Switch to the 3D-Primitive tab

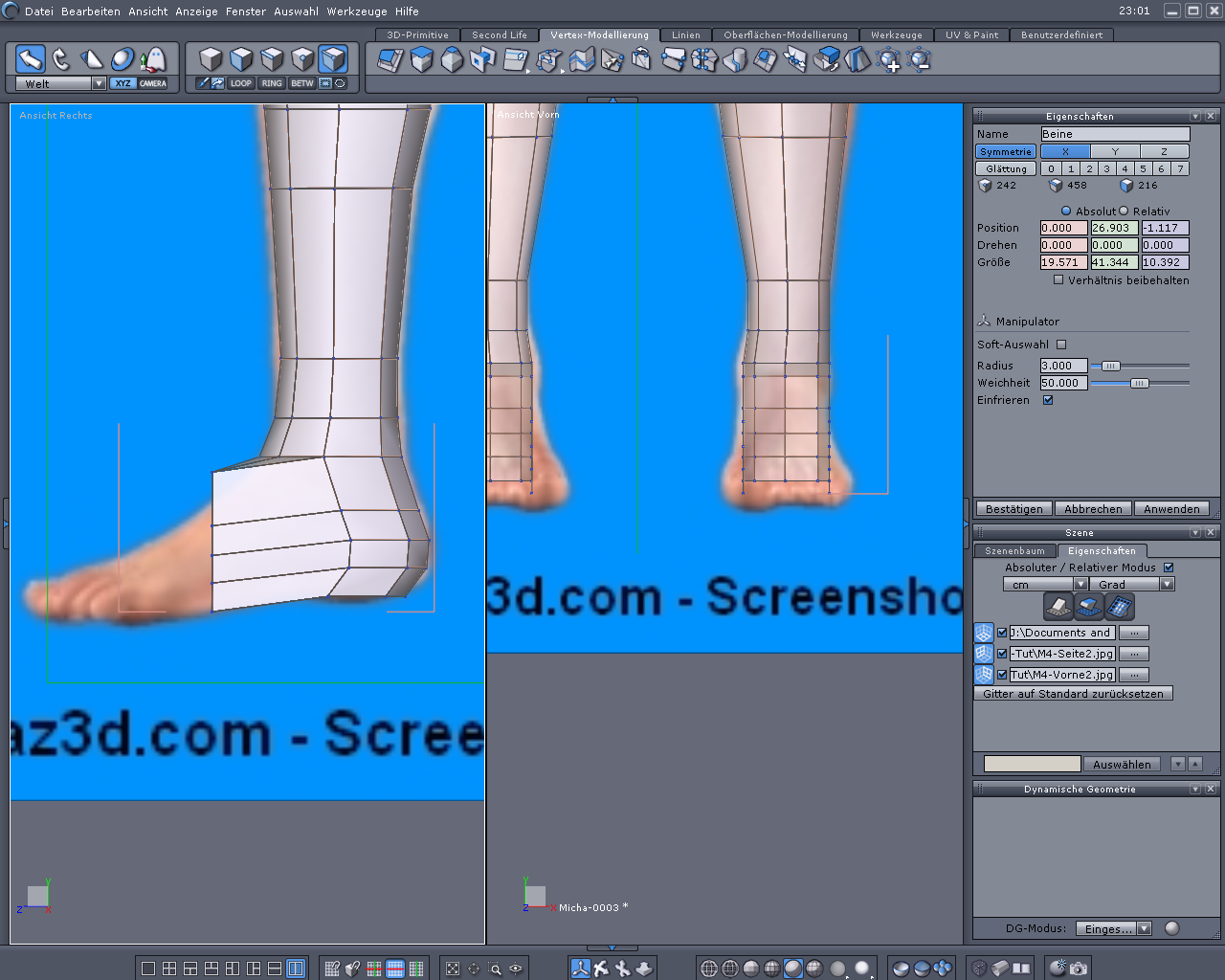pos(417,34)
